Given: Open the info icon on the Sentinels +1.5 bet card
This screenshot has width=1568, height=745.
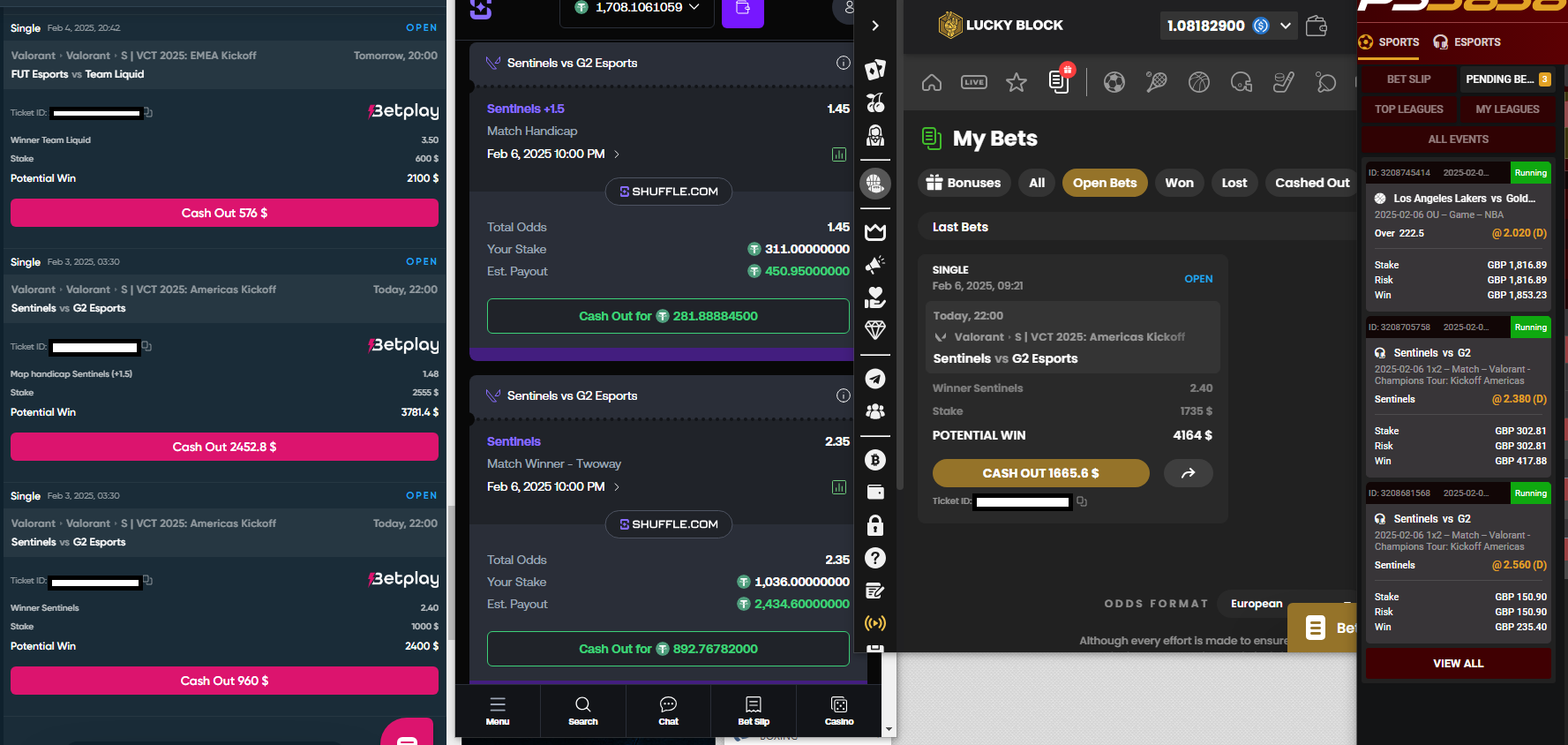Looking at the screenshot, I should [x=844, y=63].
